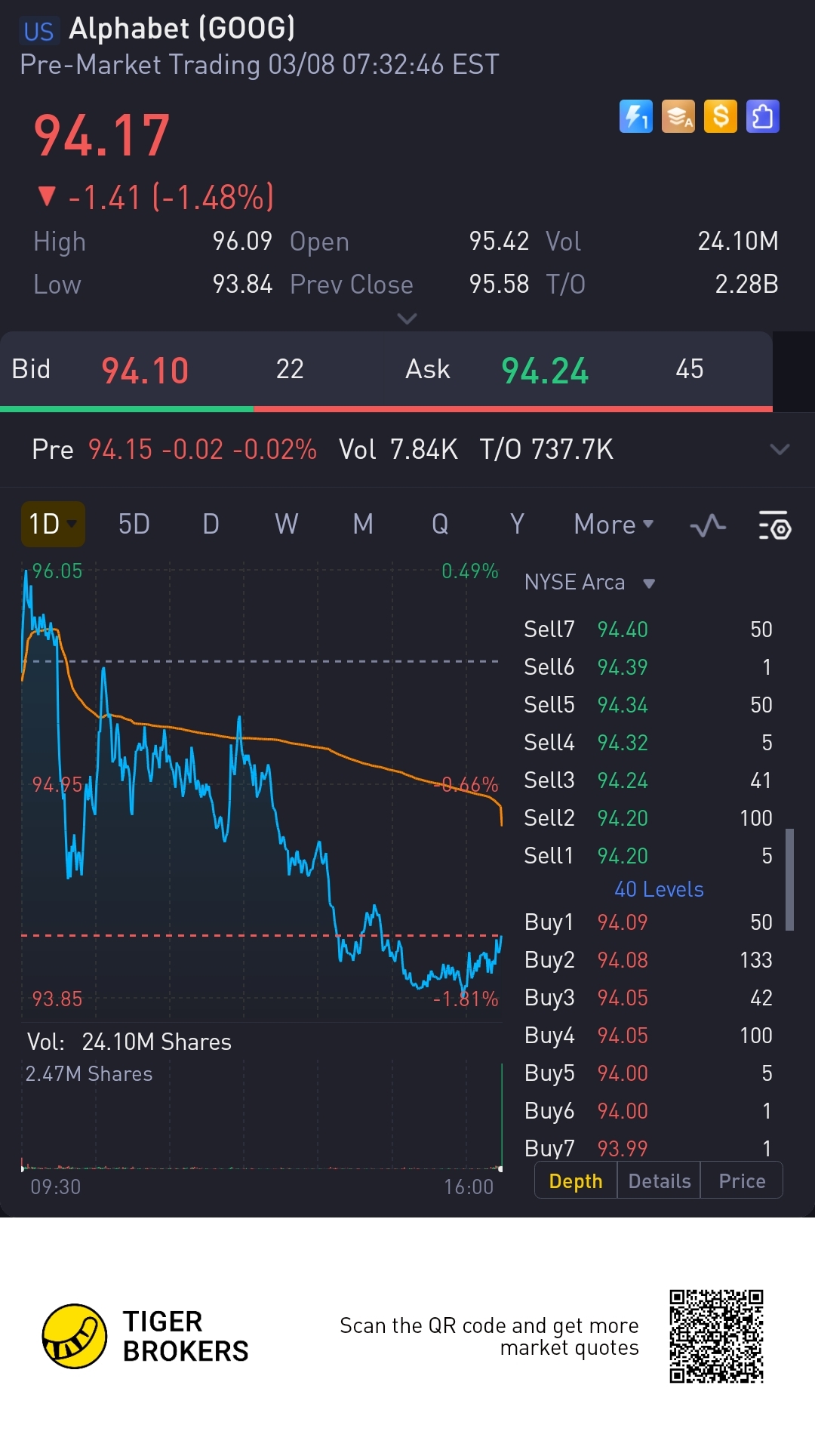Tap the High value 96.09
The image size is (815, 1456).
pyautogui.click(x=241, y=242)
